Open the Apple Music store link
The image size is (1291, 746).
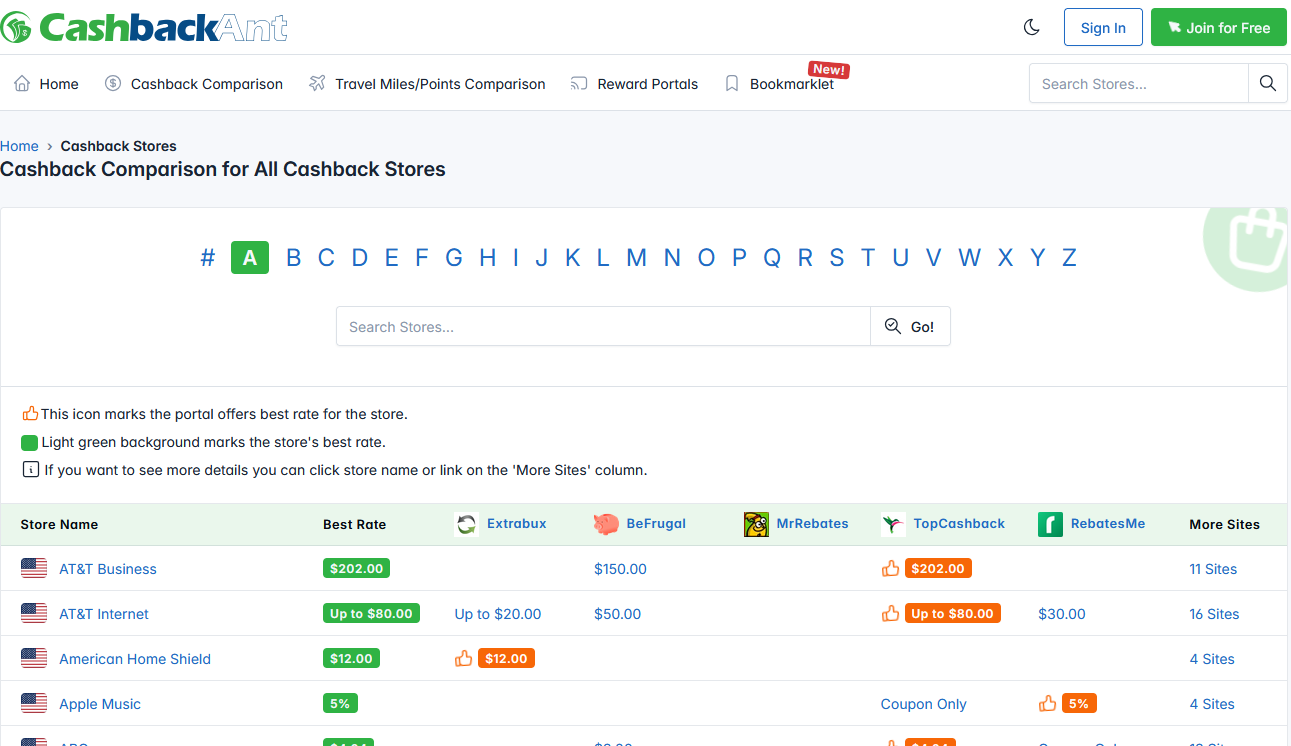[100, 704]
